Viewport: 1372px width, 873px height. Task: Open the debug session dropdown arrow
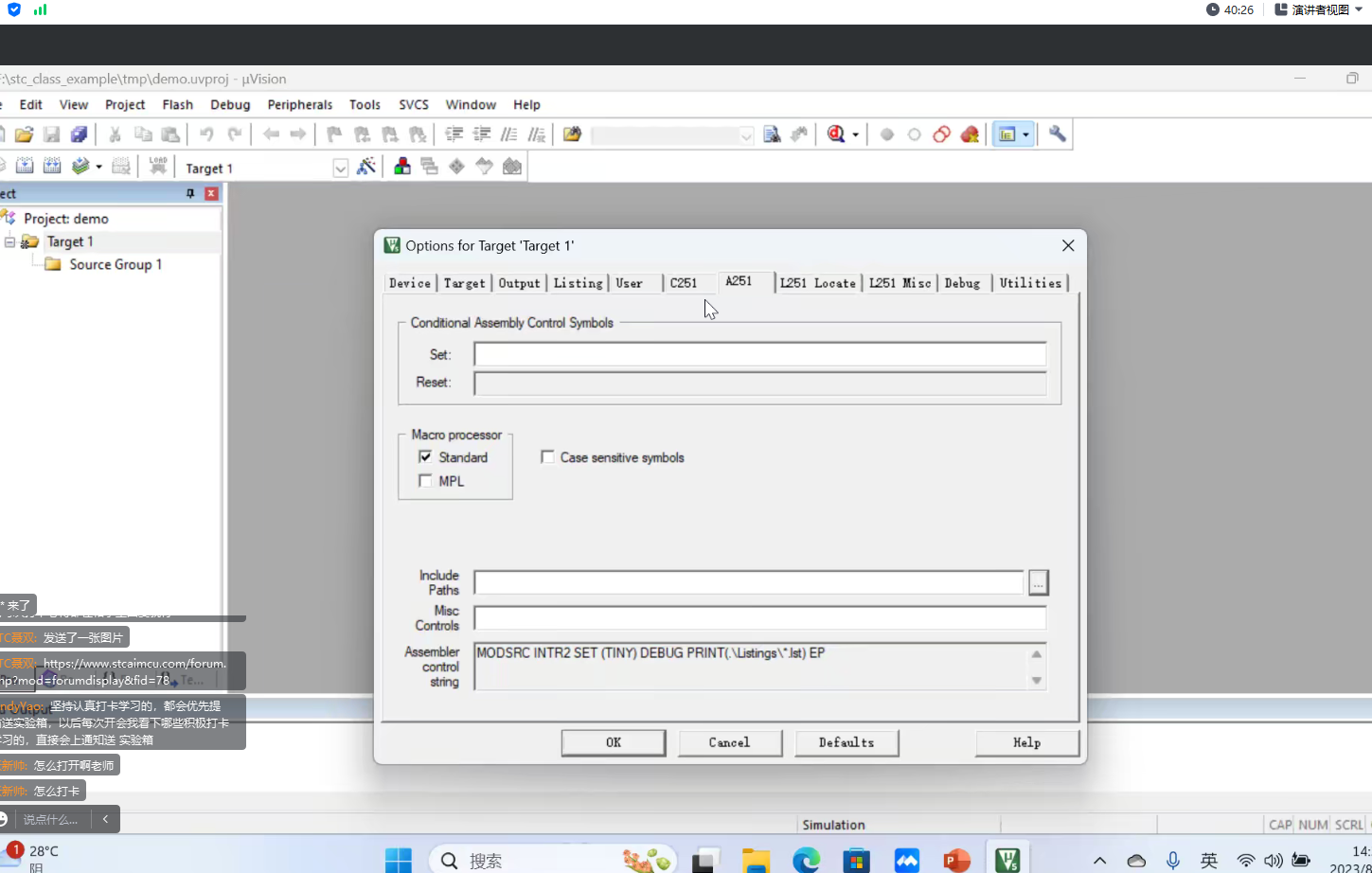855,134
